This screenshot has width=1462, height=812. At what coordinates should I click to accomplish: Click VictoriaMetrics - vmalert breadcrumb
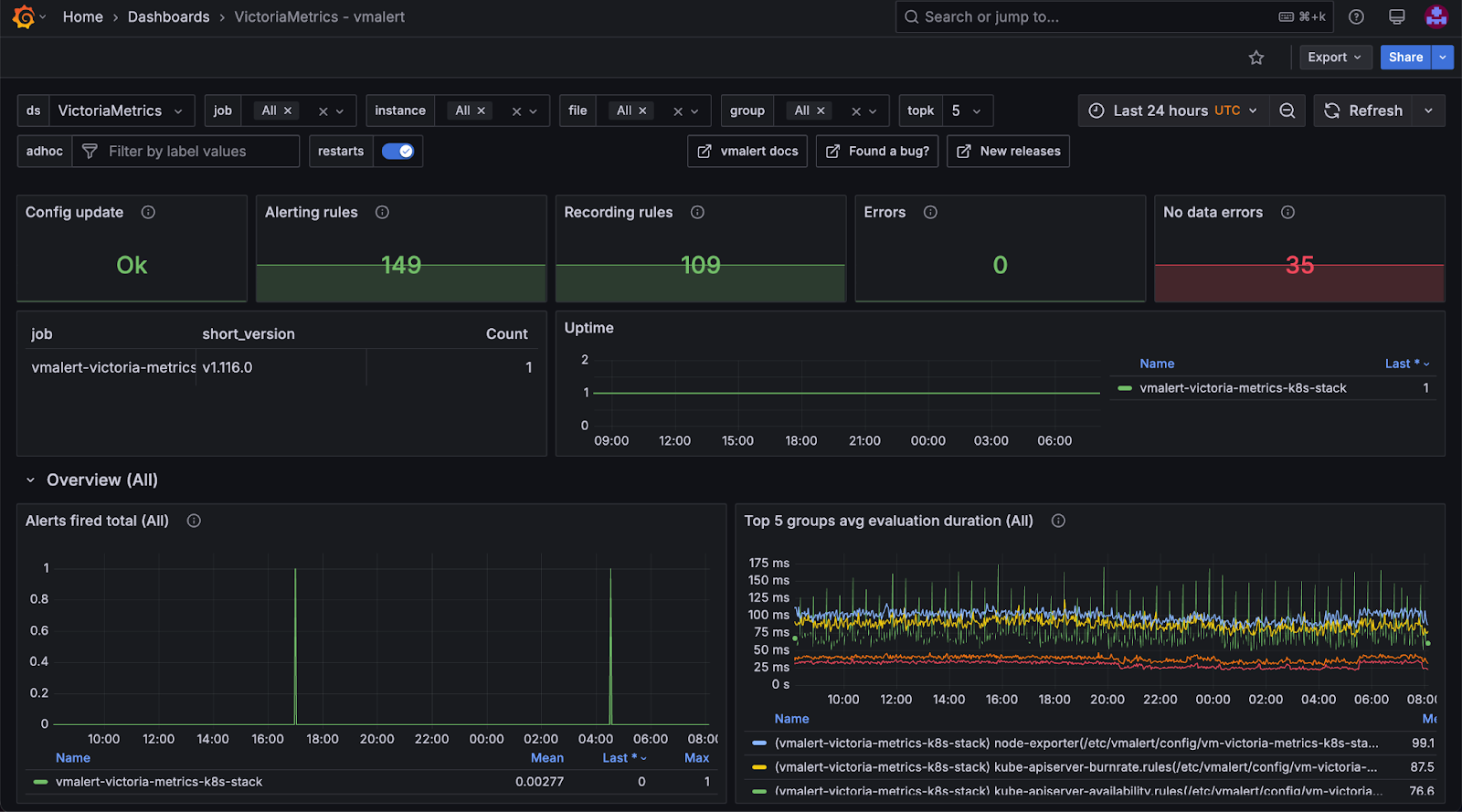tap(320, 16)
